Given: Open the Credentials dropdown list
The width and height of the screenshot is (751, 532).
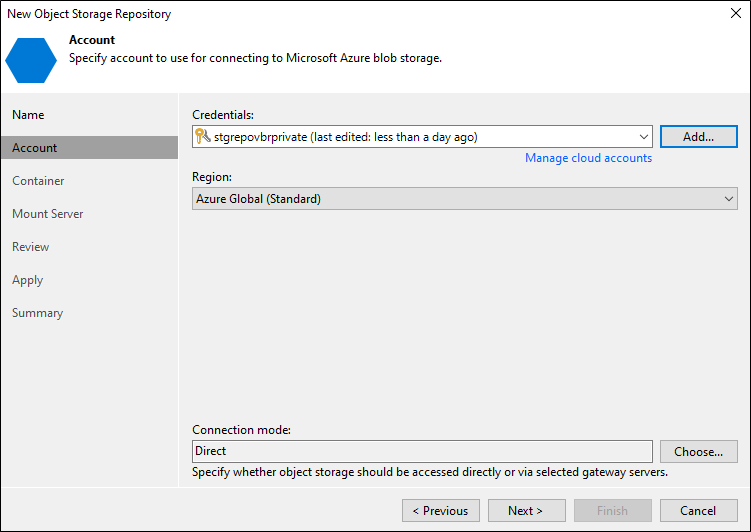Looking at the screenshot, I should pyautogui.click(x=644, y=137).
